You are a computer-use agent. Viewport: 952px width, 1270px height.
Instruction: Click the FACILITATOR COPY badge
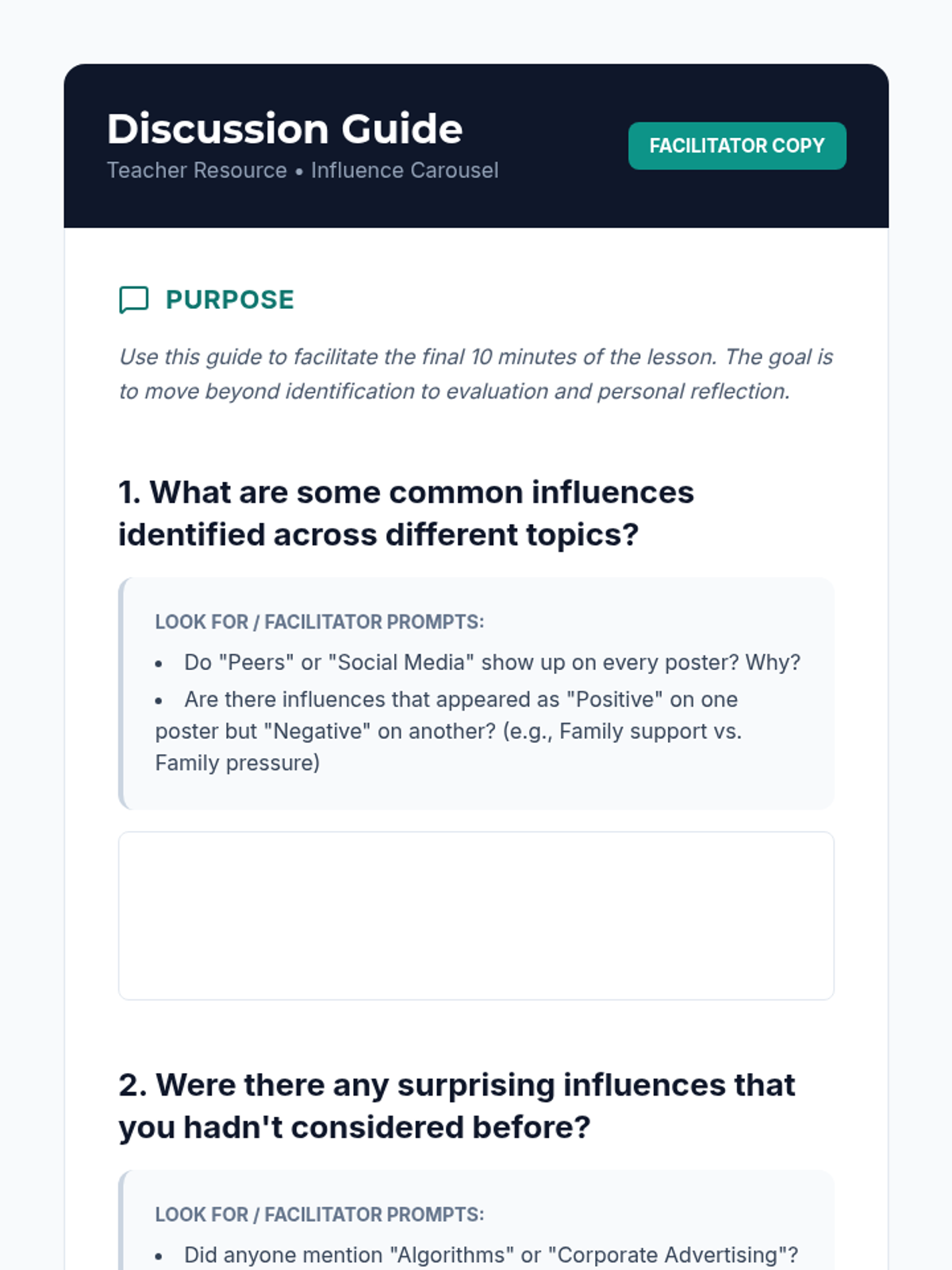(x=737, y=146)
